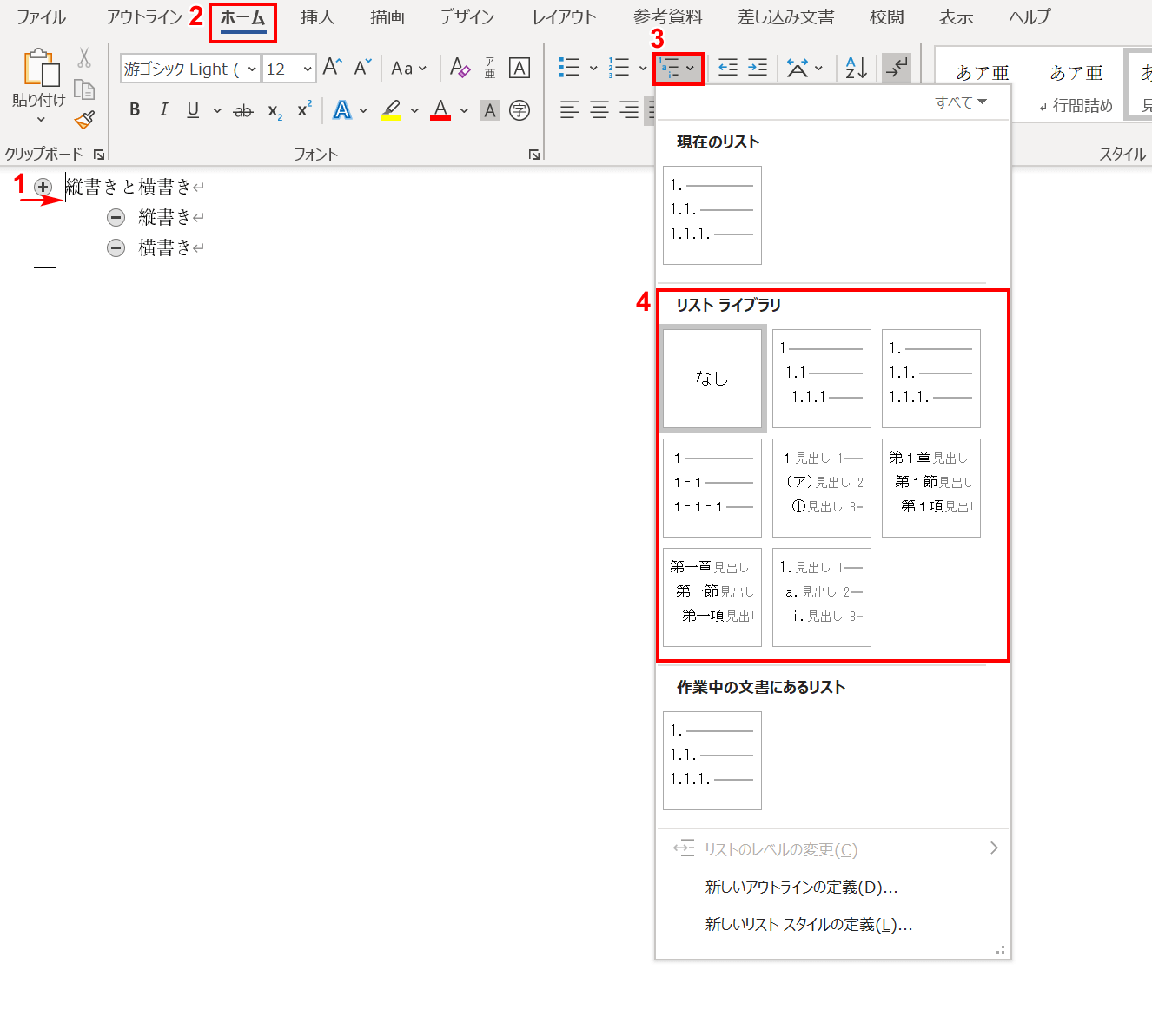Click the phonetic guide (ruby) icon
The width and height of the screenshot is (1152, 1036).
[x=490, y=68]
